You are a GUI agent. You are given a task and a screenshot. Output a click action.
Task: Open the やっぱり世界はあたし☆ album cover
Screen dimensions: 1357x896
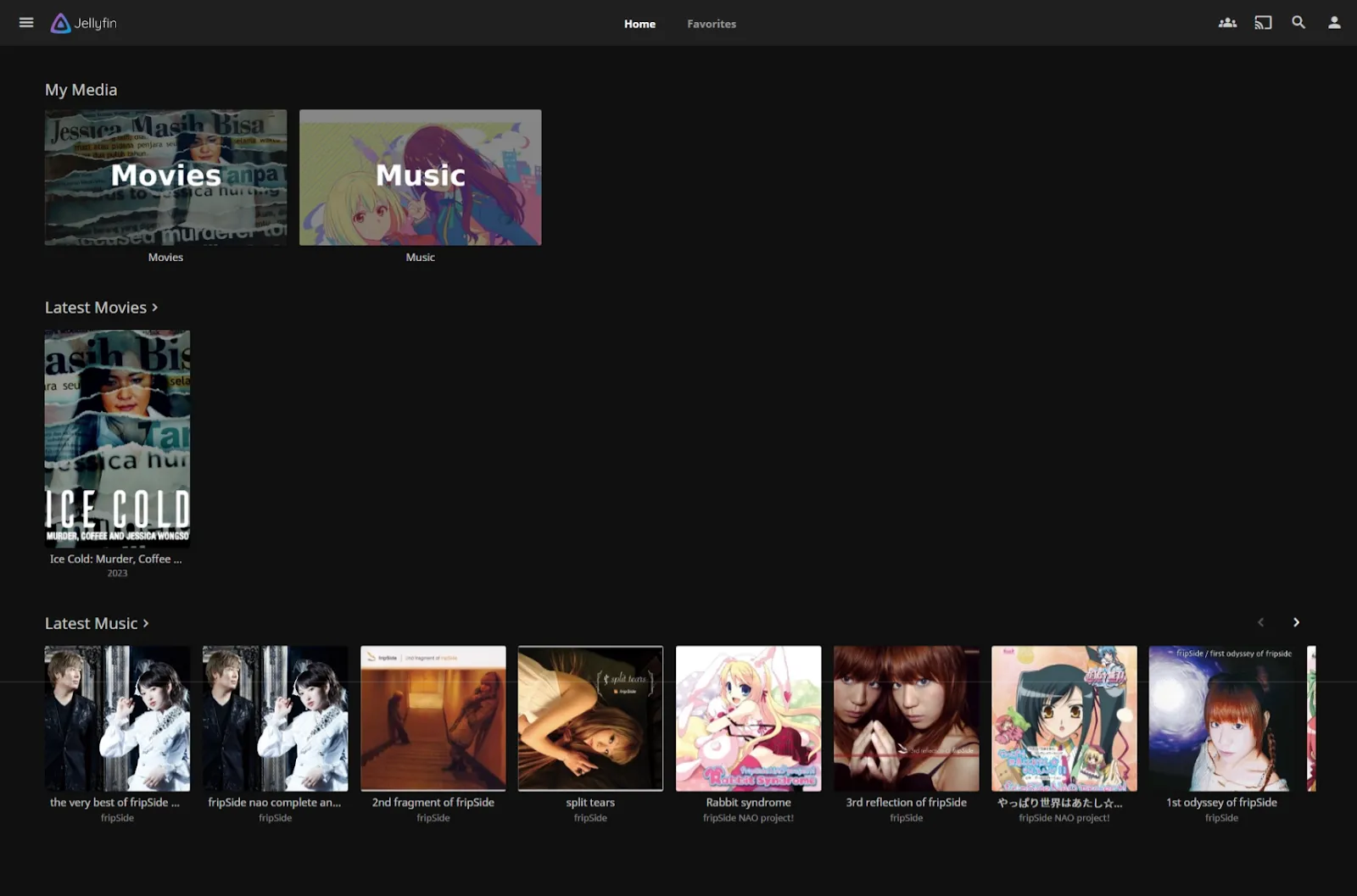pos(1064,719)
